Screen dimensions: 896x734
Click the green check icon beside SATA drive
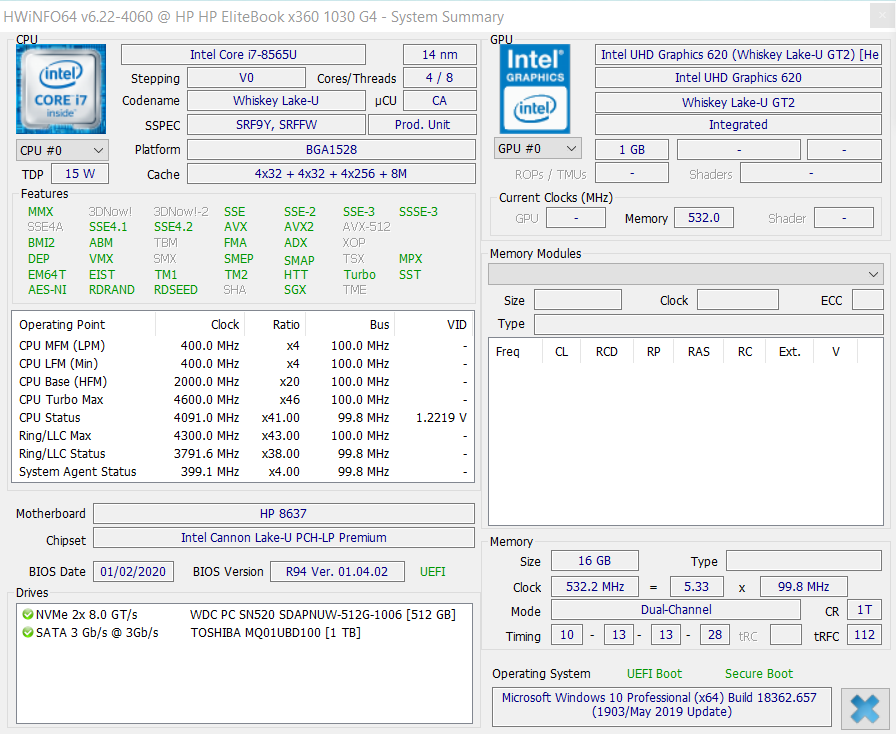pyautogui.click(x=28, y=633)
